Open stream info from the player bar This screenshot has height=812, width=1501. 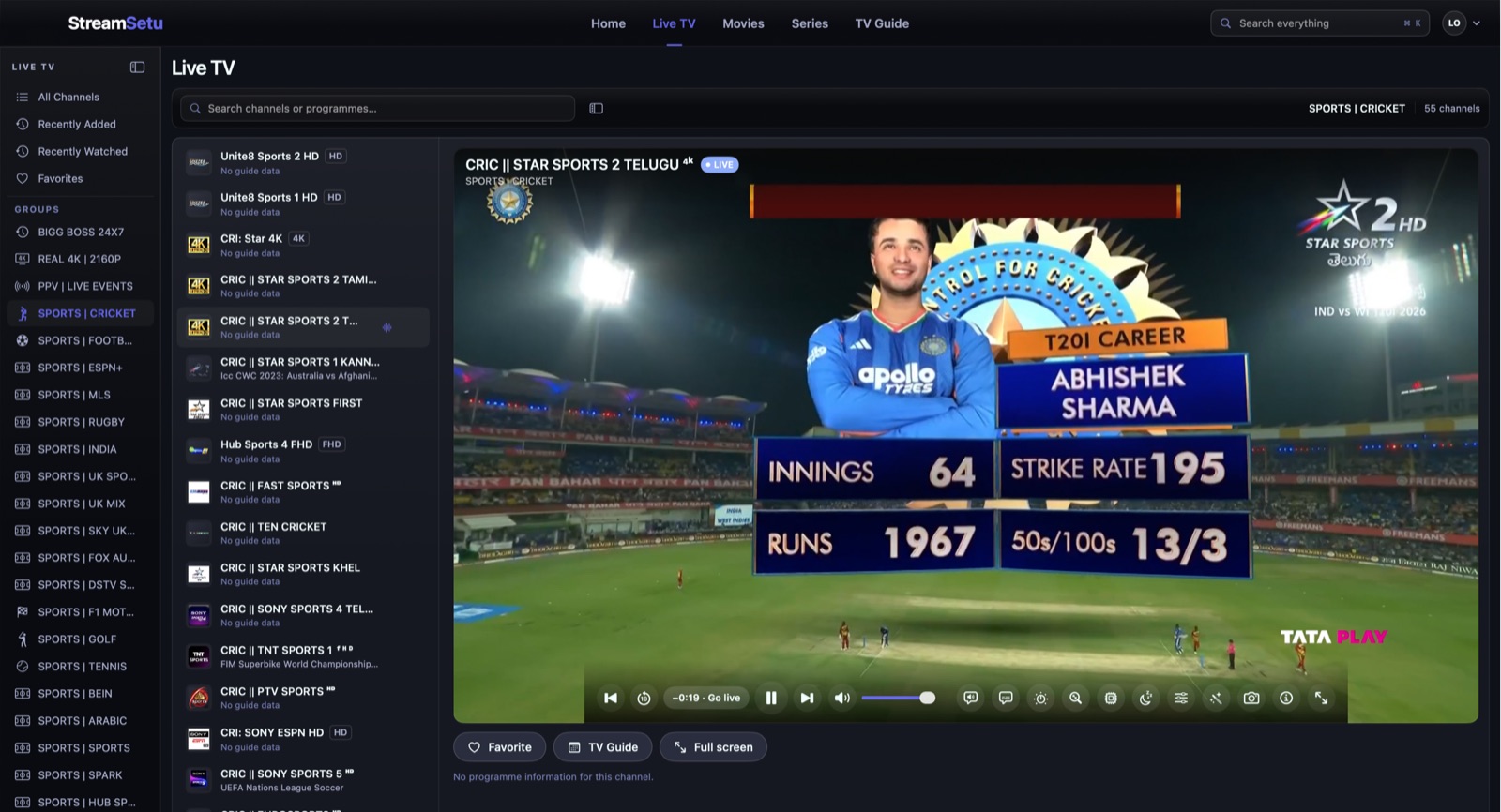(x=1286, y=698)
